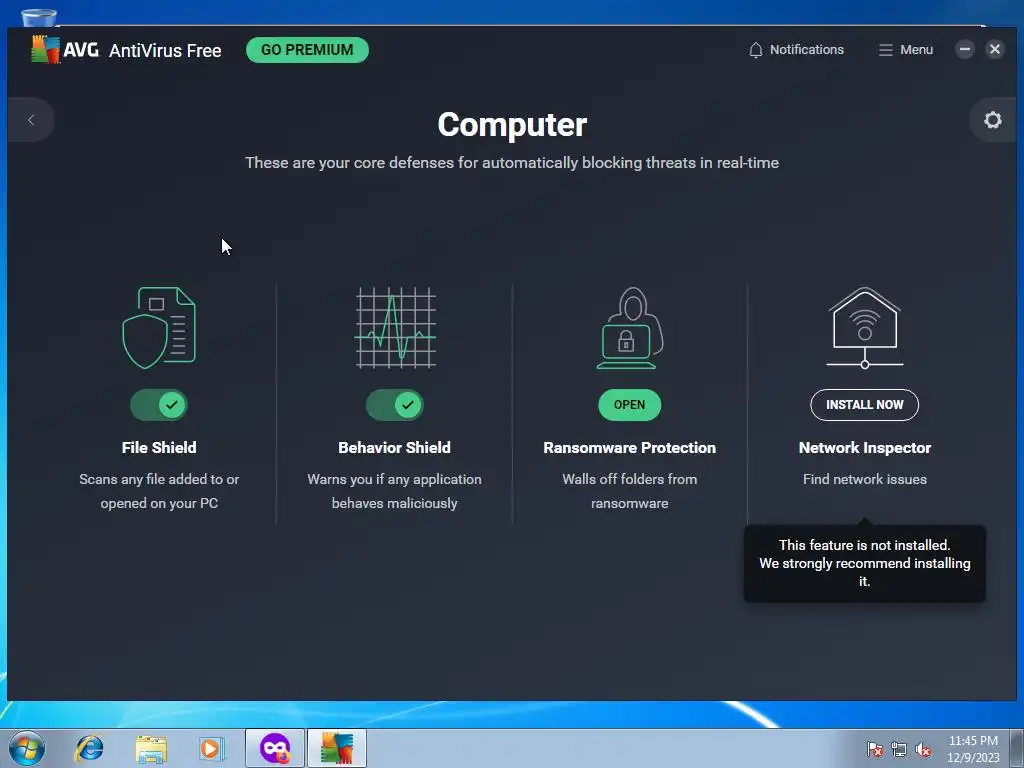Open Windows Explorer folder on the taskbar
Viewport: 1024px width, 768px height.
click(x=151, y=749)
